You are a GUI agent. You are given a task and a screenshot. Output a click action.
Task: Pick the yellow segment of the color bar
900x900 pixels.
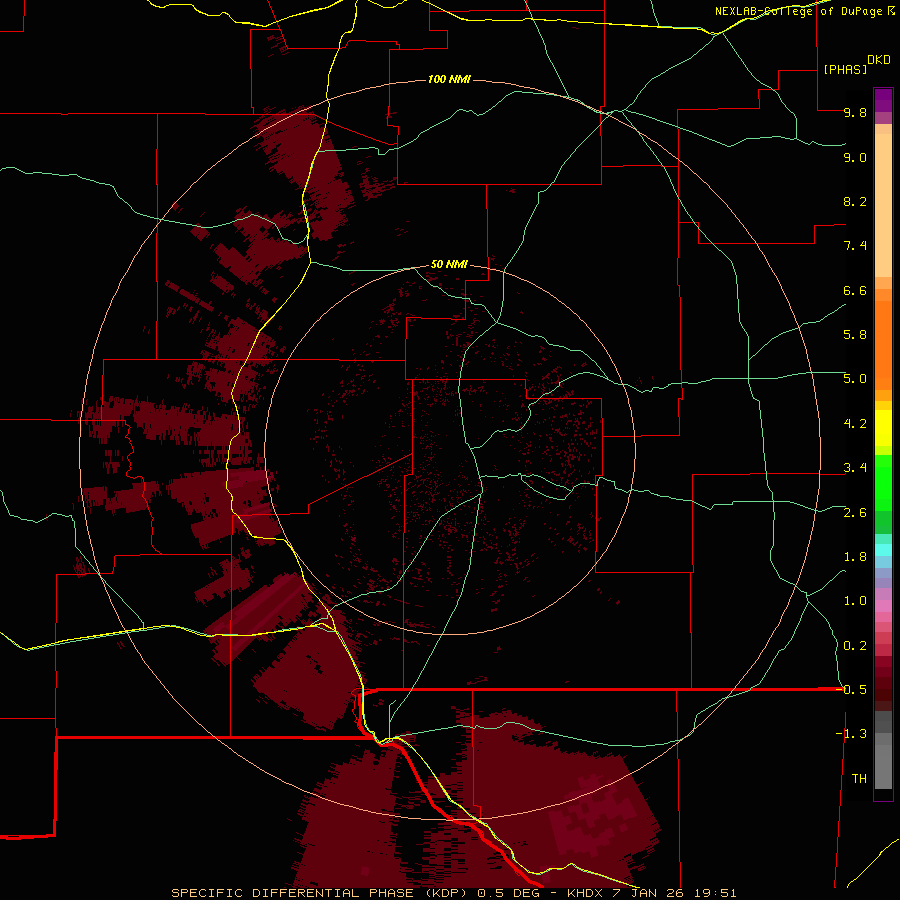click(883, 427)
